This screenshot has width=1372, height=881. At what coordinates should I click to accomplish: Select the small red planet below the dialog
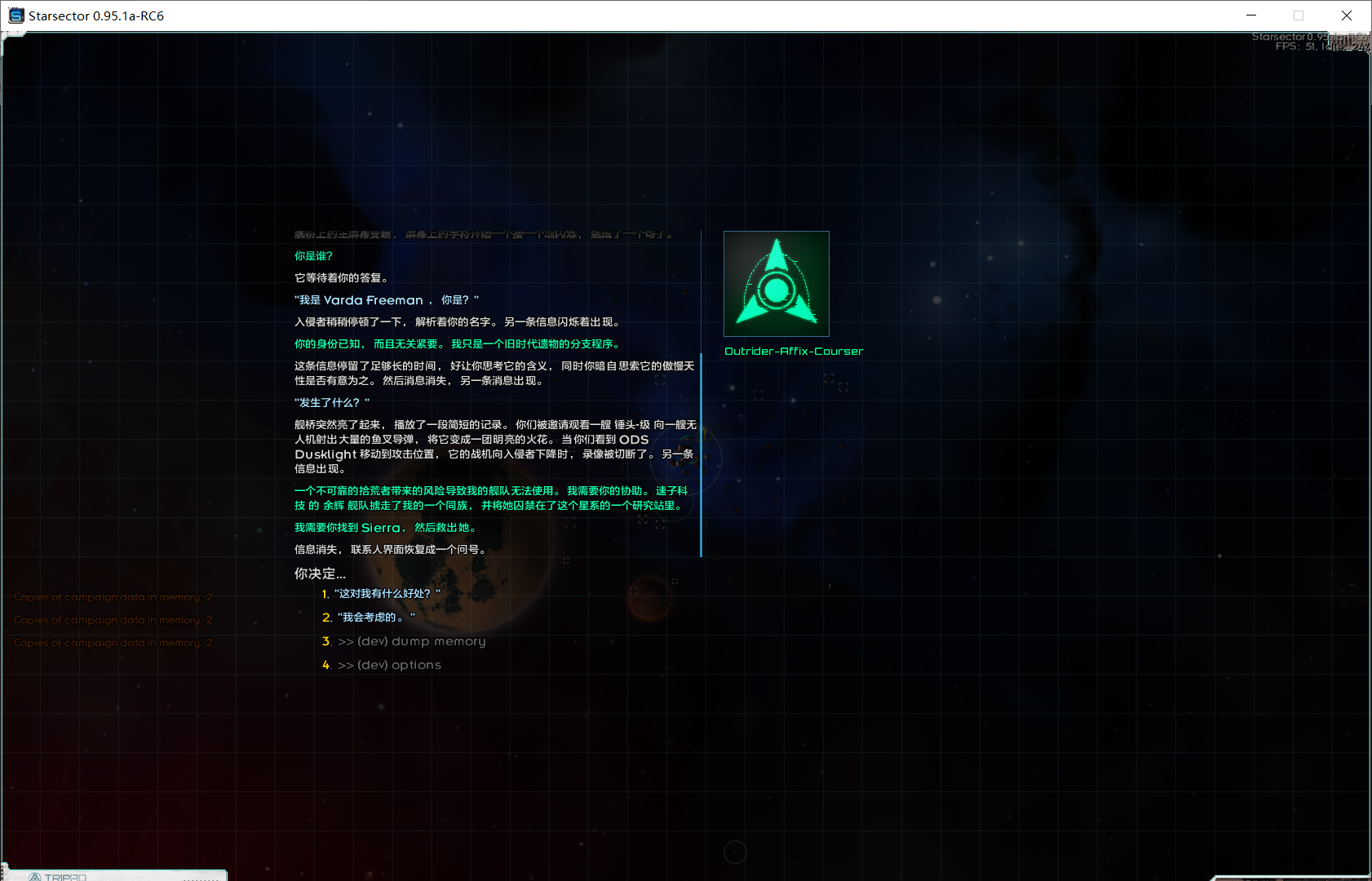[x=649, y=598]
